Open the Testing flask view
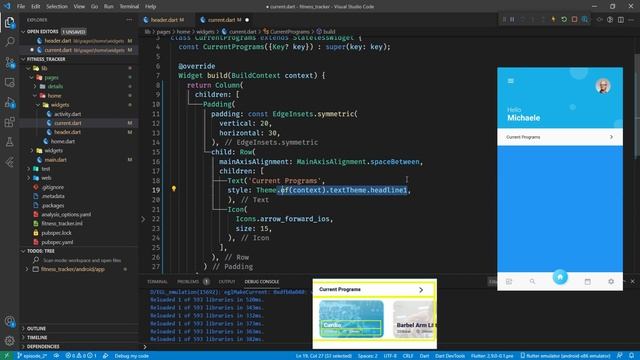The height and width of the screenshot is (360, 640). [x=9, y=142]
